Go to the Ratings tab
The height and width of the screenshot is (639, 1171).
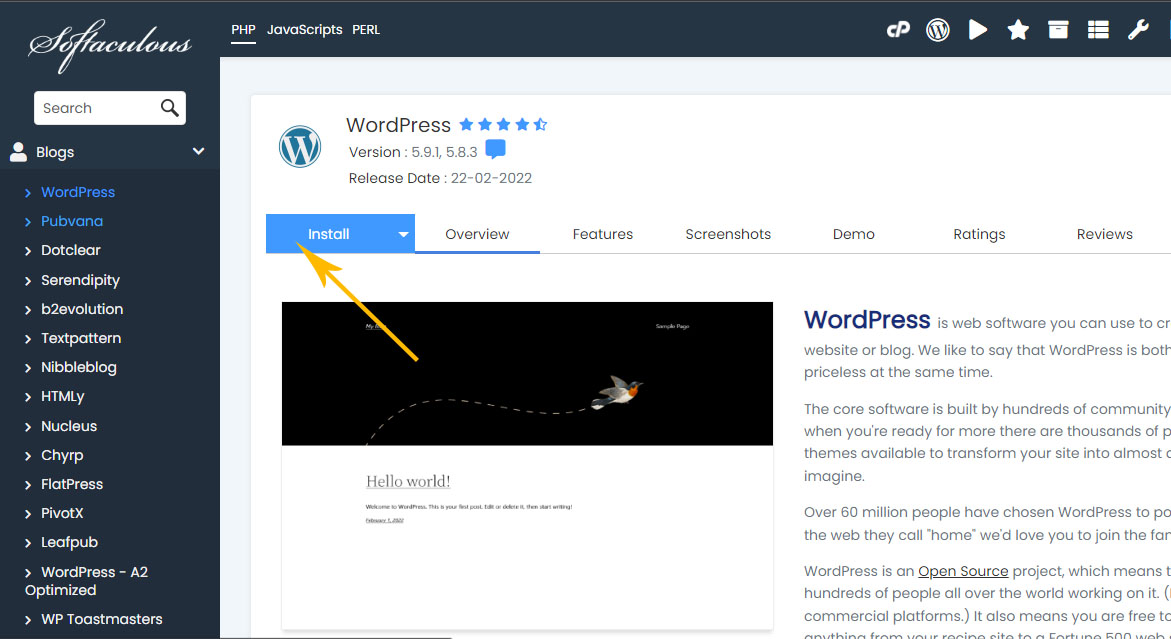[x=979, y=234]
